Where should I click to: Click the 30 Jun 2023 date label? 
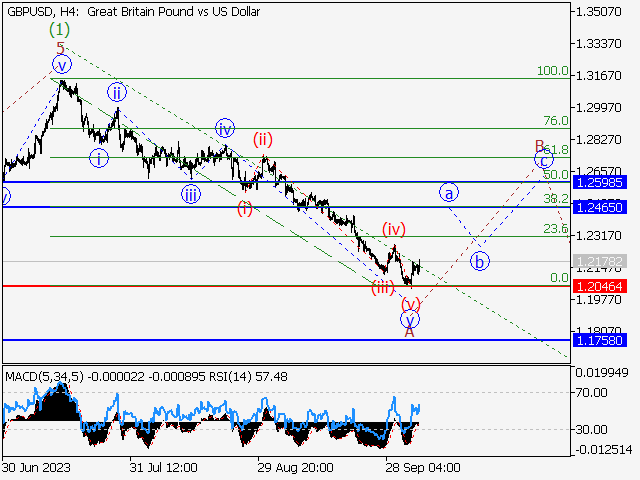tap(36, 467)
